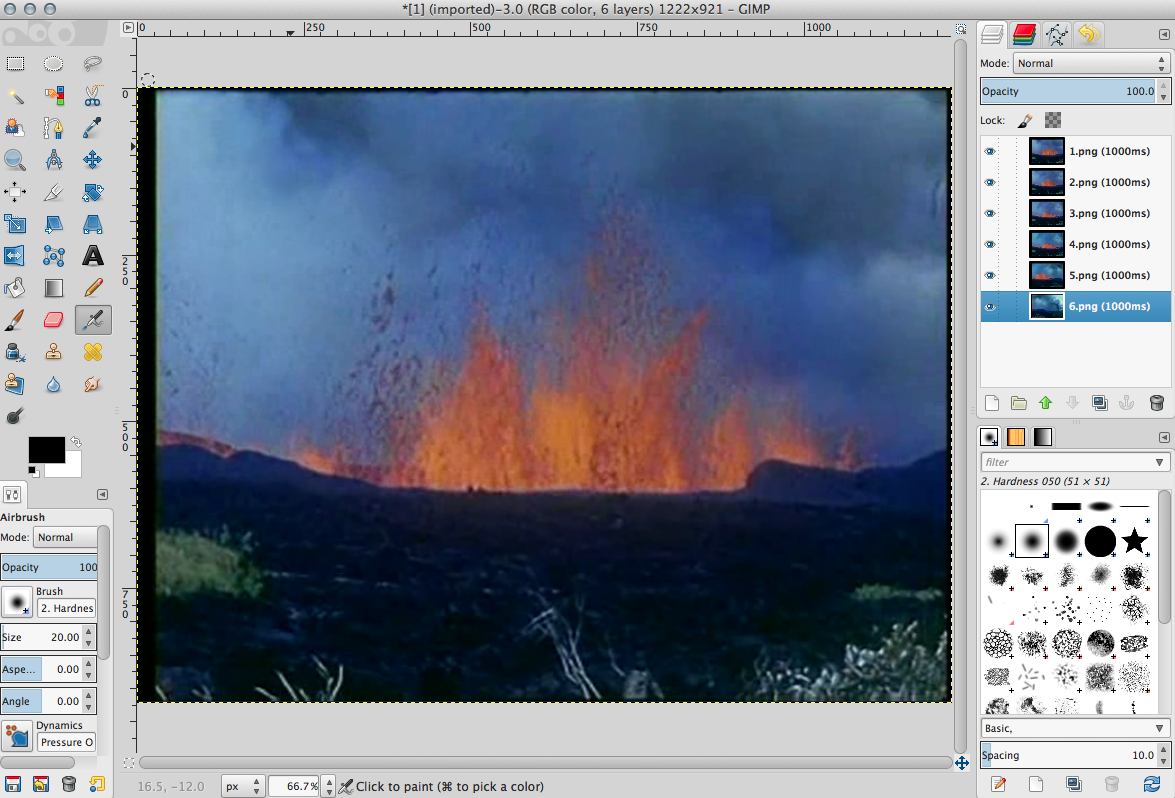Image resolution: width=1175 pixels, height=798 pixels.
Task: Select the Paths tool
Action: click(53, 127)
